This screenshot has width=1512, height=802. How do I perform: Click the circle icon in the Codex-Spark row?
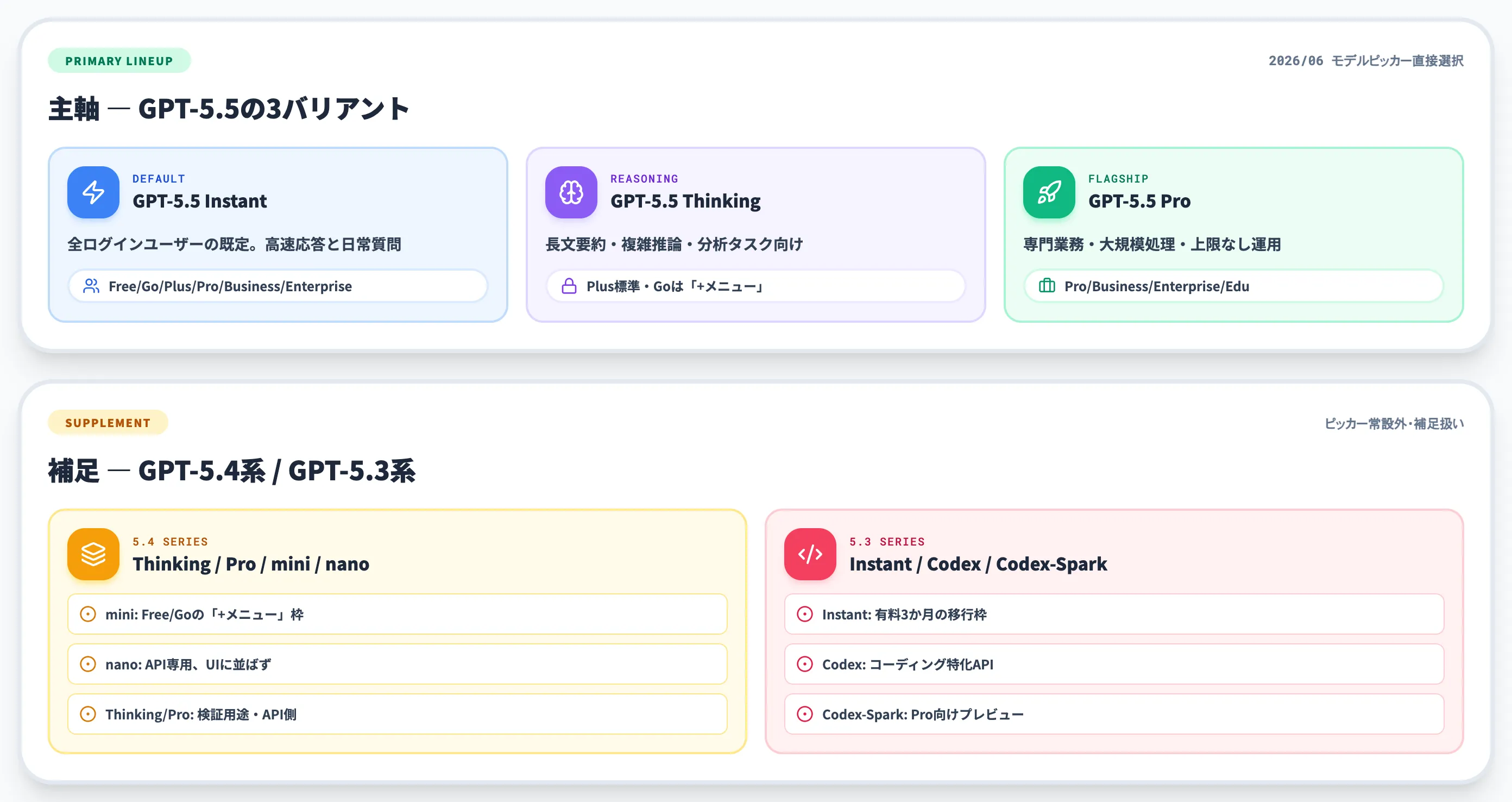tap(805, 714)
